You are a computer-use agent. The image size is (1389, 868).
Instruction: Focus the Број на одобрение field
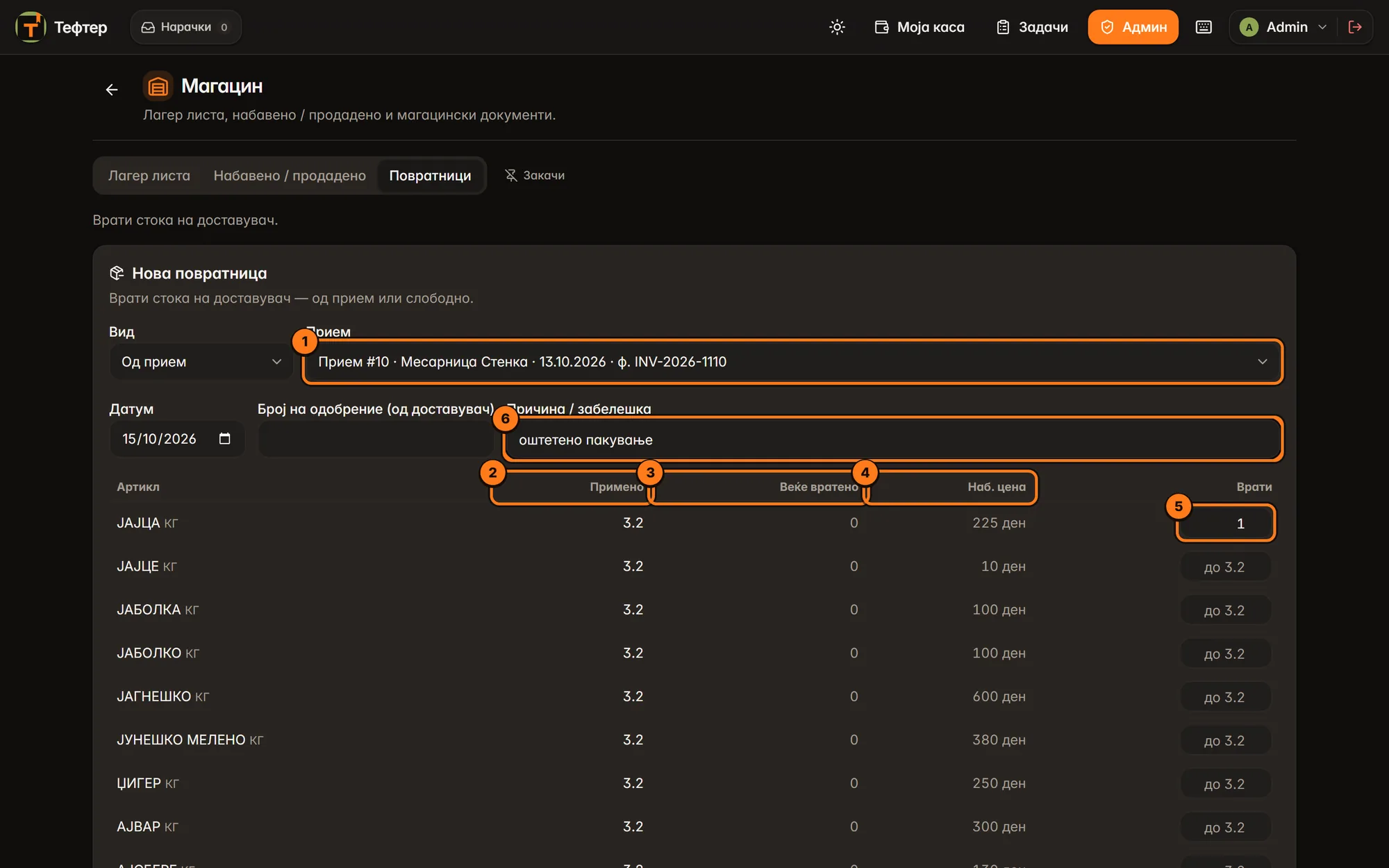pyautogui.click(x=376, y=439)
